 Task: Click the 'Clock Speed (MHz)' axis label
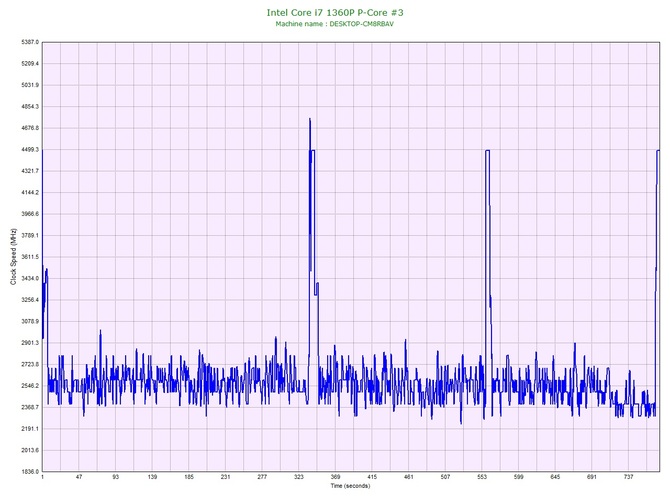click(13, 257)
